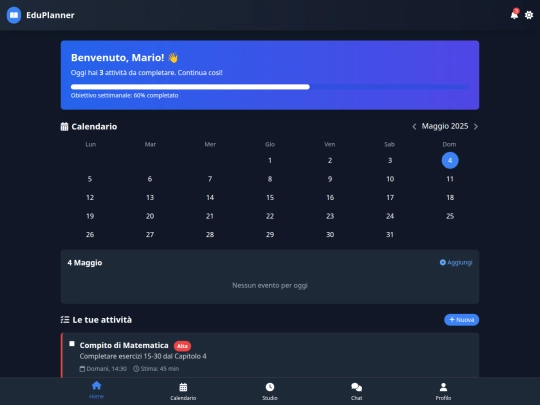The width and height of the screenshot is (540, 405).
Task: Click the Calendario heading calendar icon
Action: (x=64, y=127)
